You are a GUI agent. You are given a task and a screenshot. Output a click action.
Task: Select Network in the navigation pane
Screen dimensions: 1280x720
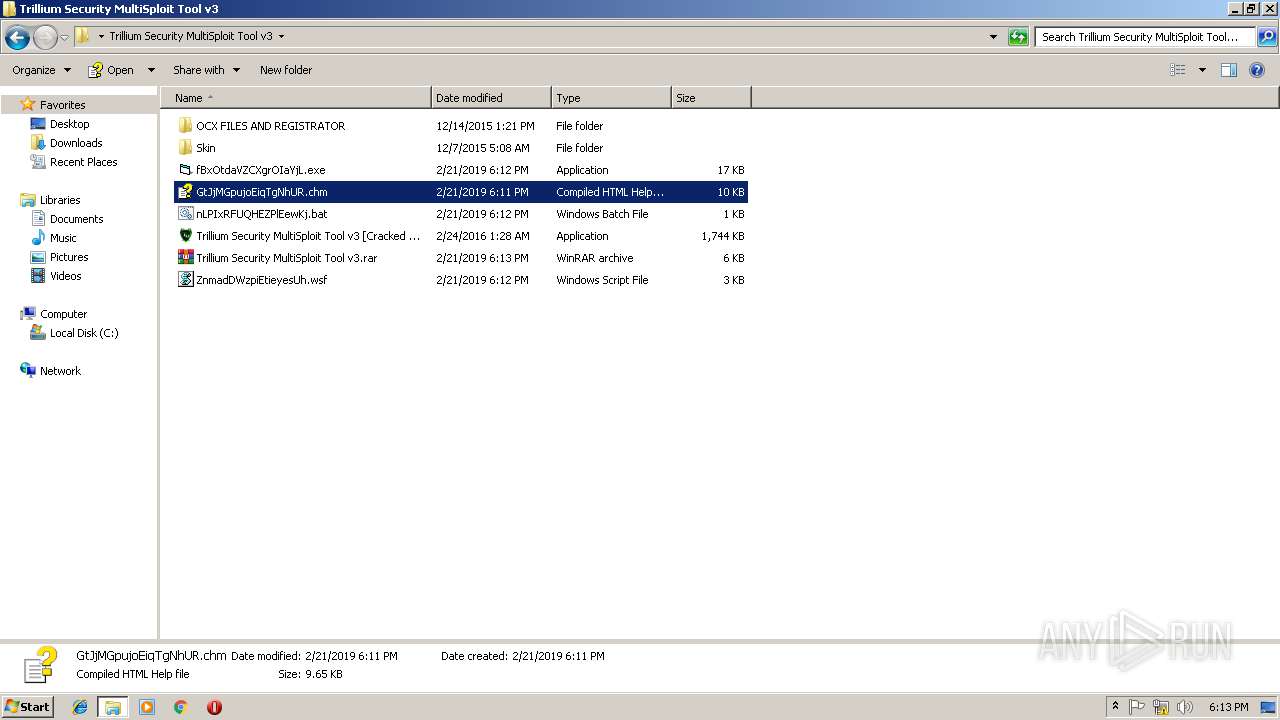[60, 371]
